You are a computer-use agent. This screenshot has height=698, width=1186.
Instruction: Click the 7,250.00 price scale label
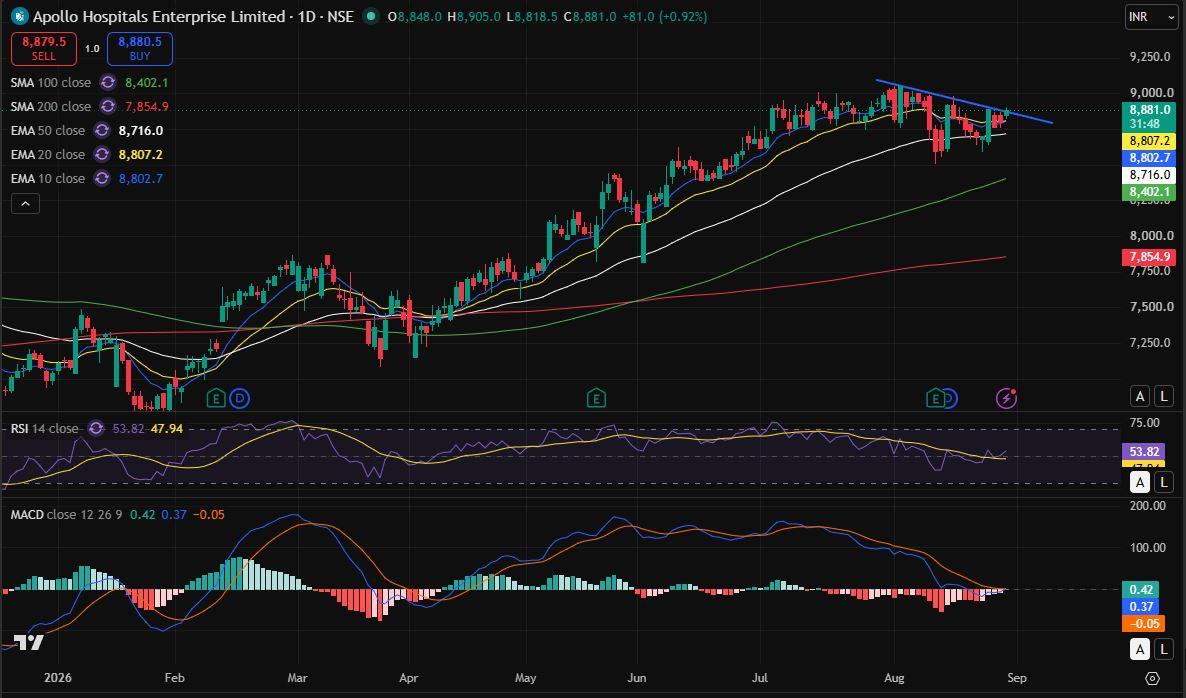pos(1152,343)
